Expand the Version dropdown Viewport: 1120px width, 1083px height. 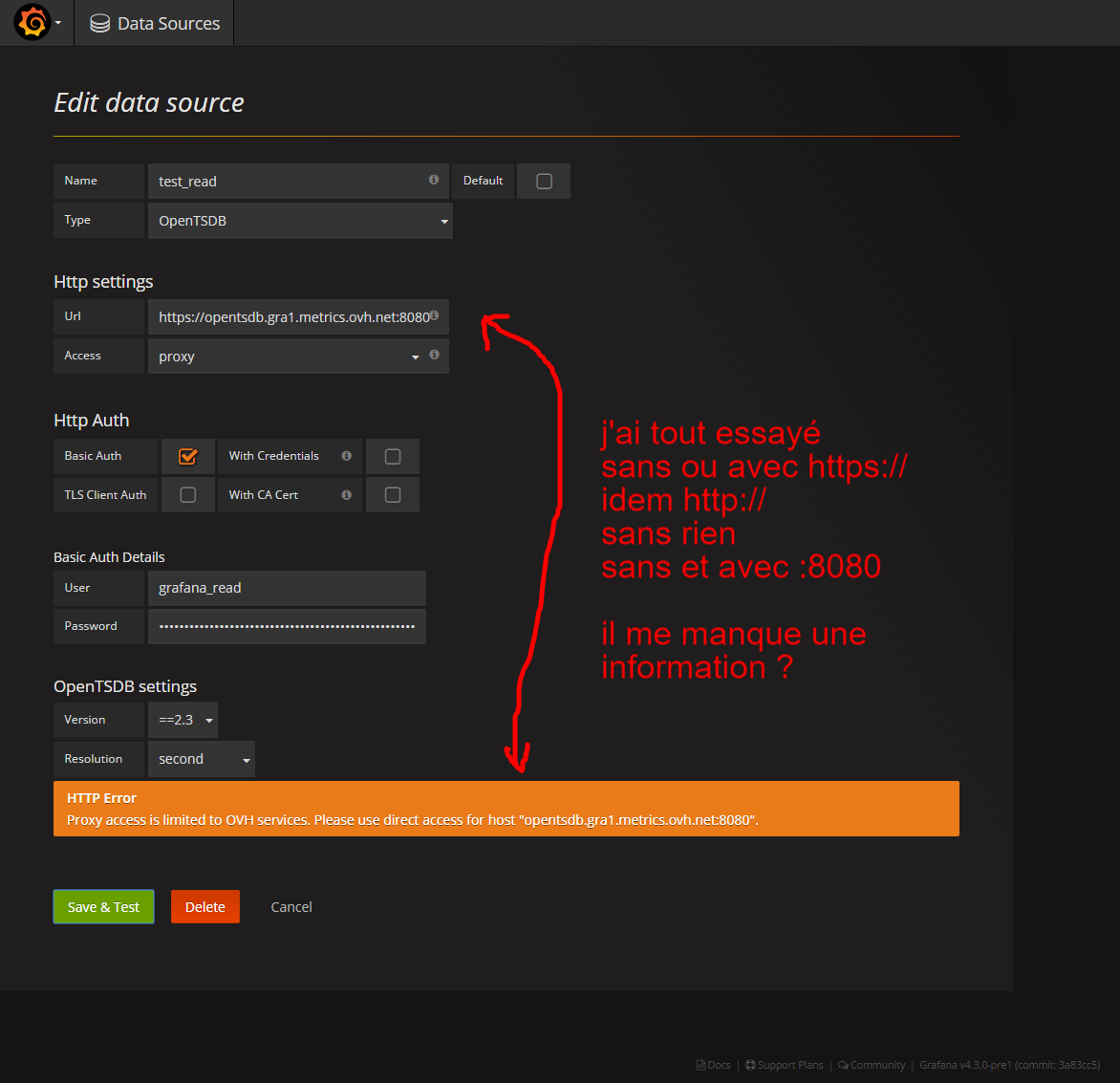coord(183,720)
